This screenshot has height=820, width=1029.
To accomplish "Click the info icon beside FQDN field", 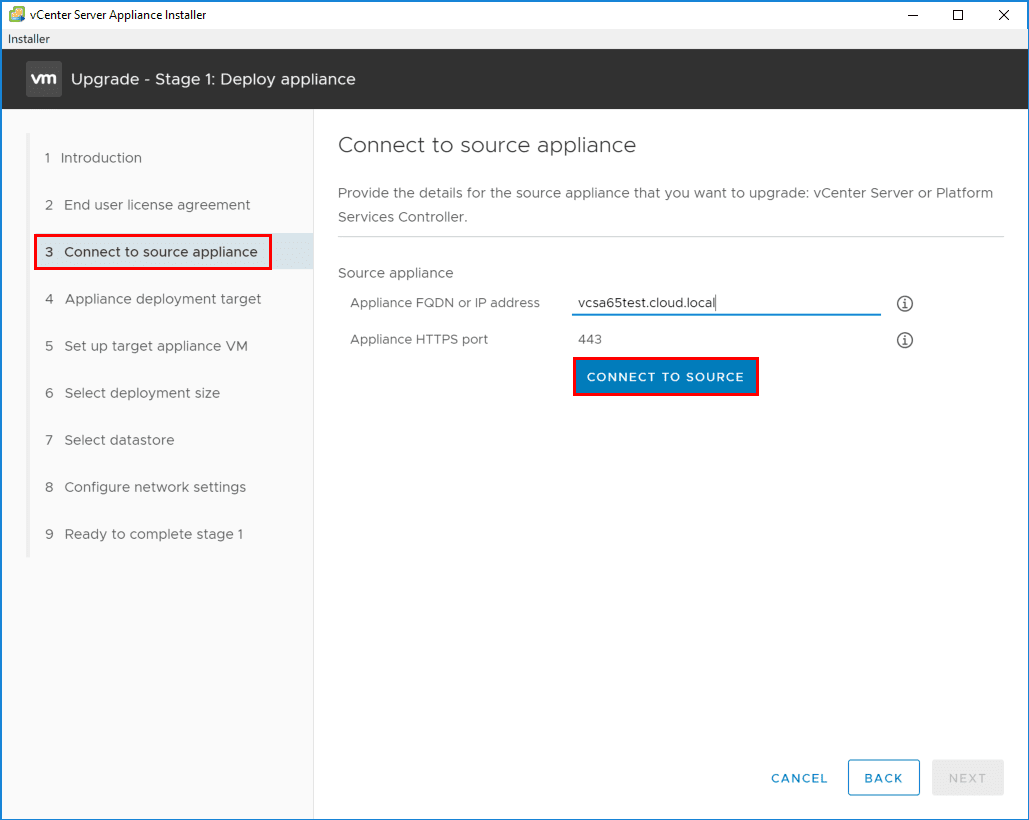I will point(905,303).
